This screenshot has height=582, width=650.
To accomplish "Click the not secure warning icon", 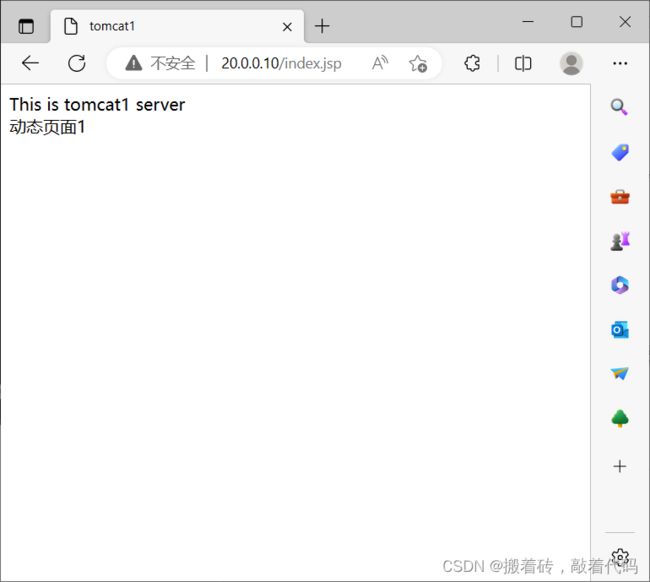I will pos(133,63).
